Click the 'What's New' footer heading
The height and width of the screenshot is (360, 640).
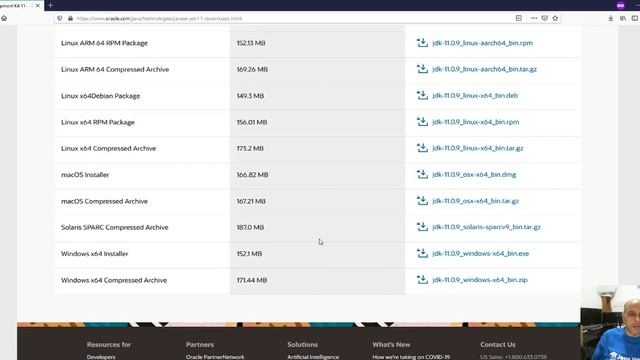point(391,344)
